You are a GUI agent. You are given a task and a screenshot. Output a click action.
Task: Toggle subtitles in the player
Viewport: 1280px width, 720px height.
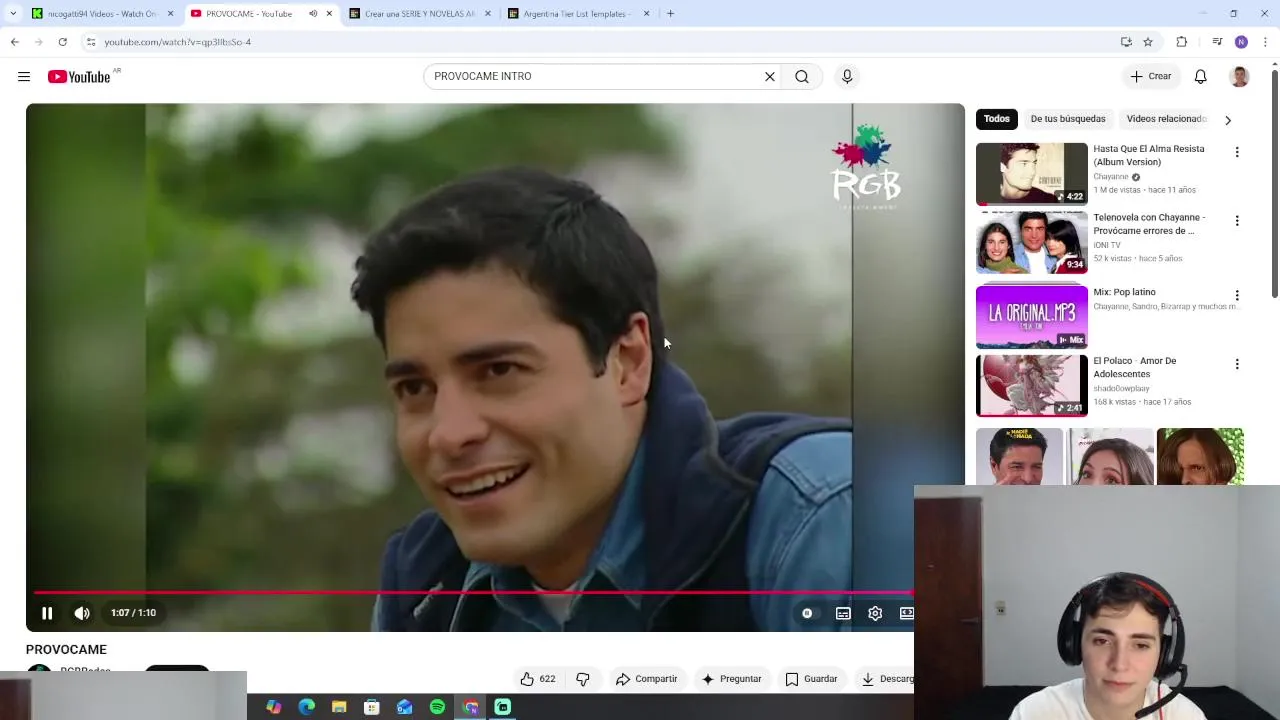pyautogui.click(x=844, y=613)
